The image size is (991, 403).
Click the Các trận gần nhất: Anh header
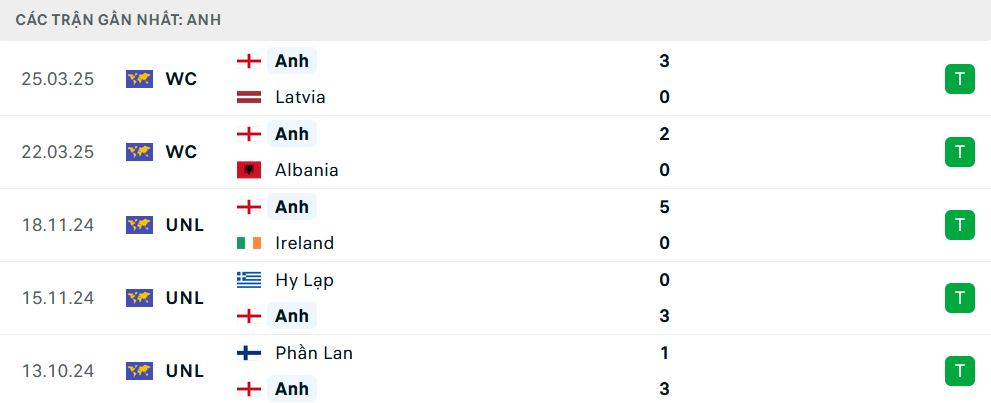119,20
